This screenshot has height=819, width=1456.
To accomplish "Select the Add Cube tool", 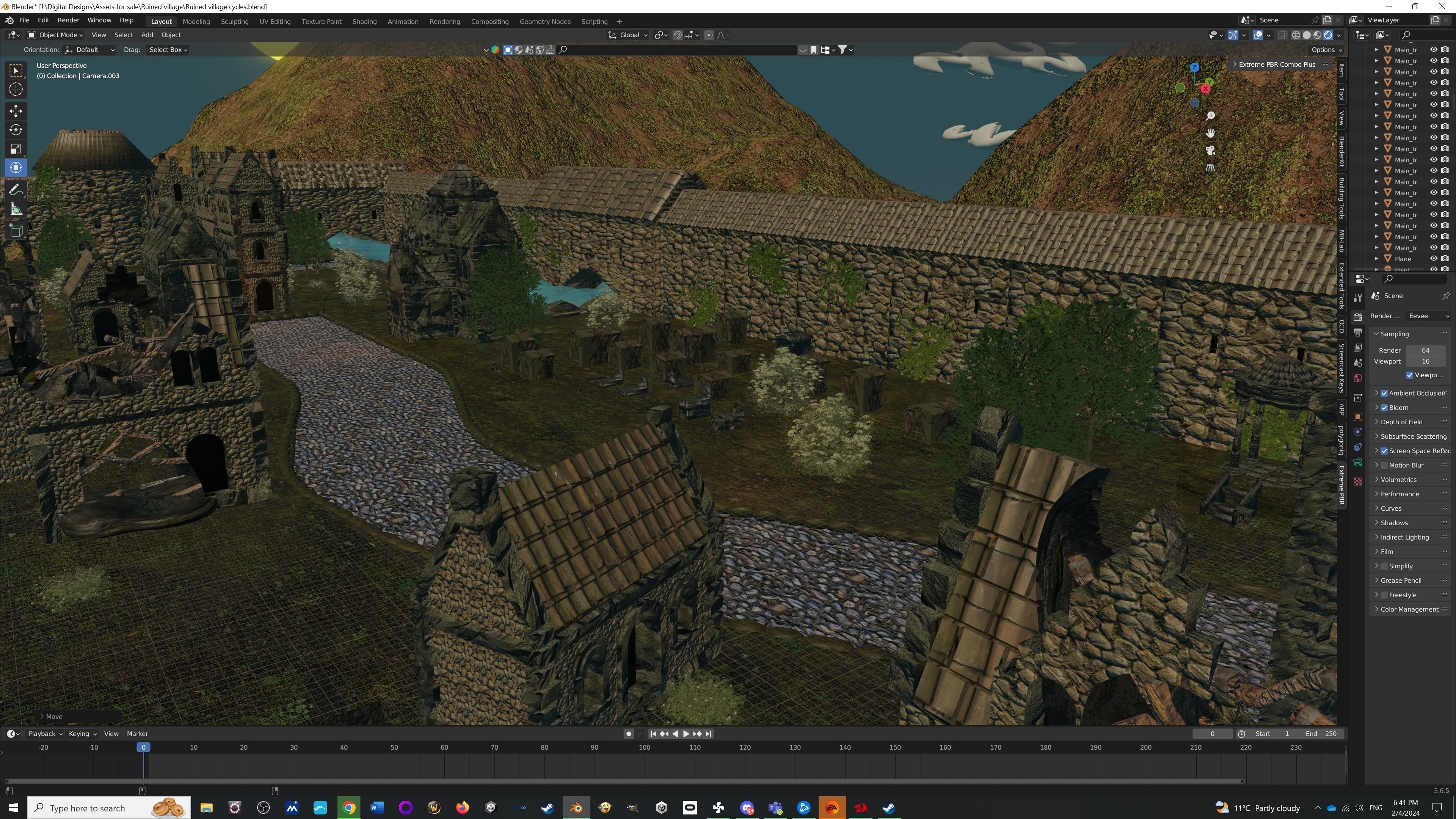I will [16, 231].
